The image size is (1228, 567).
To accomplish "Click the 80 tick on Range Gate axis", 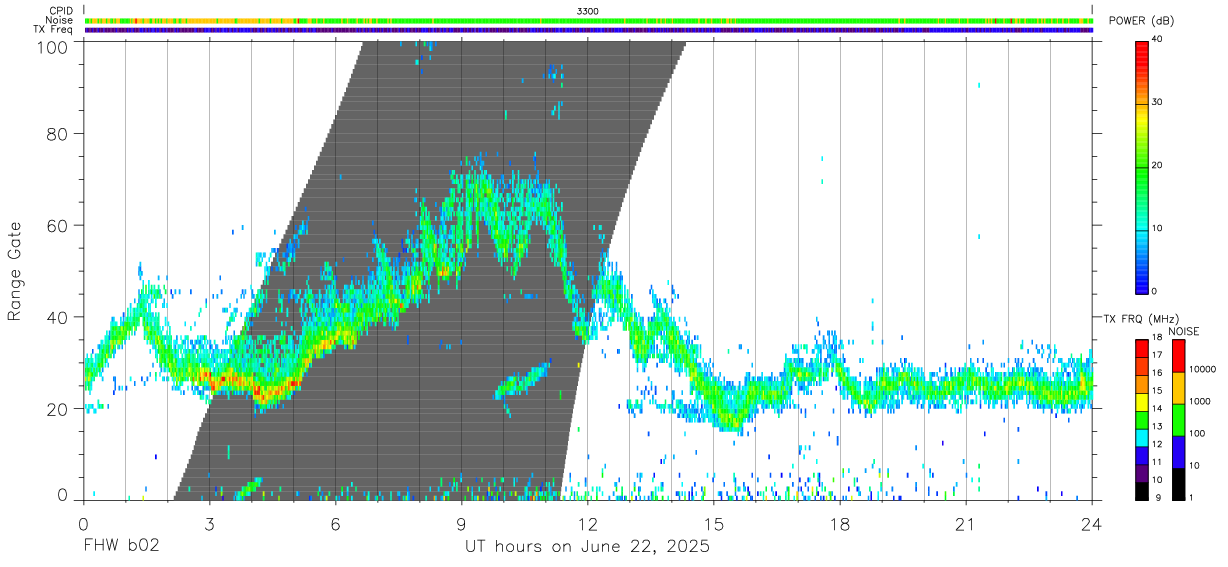I will [x=57, y=134].
